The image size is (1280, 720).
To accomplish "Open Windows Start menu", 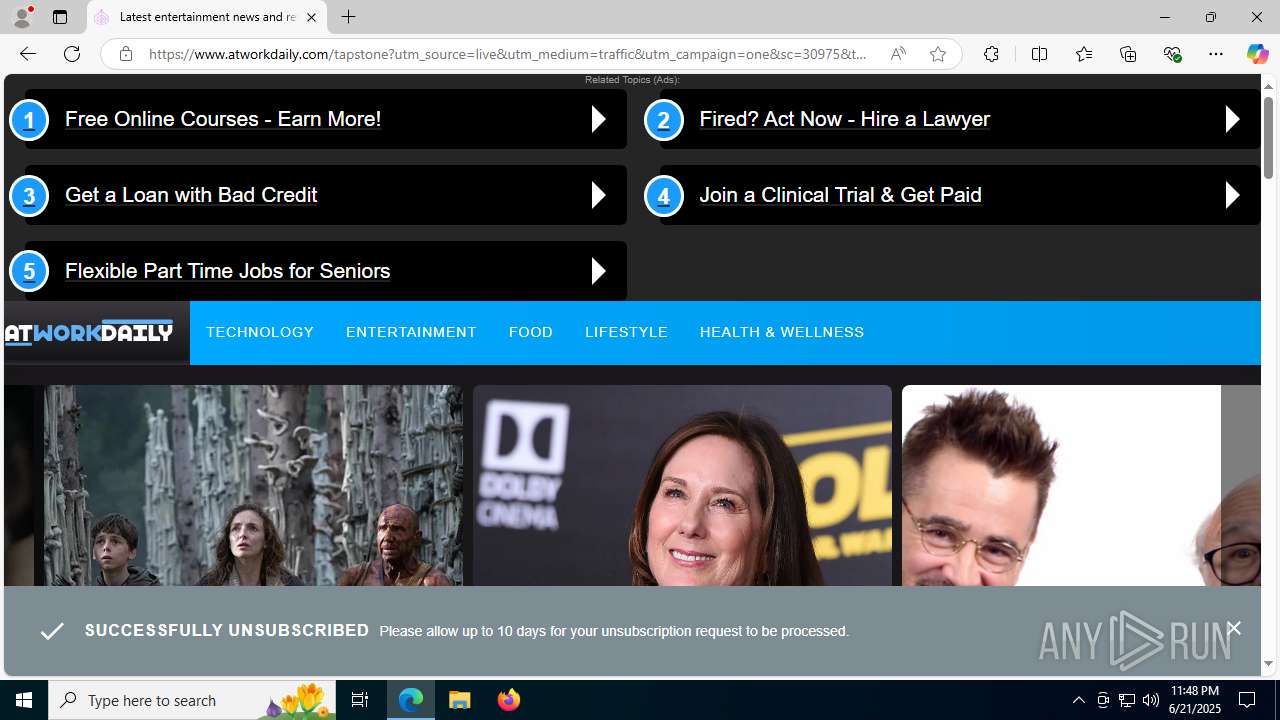I will [24, 700].
